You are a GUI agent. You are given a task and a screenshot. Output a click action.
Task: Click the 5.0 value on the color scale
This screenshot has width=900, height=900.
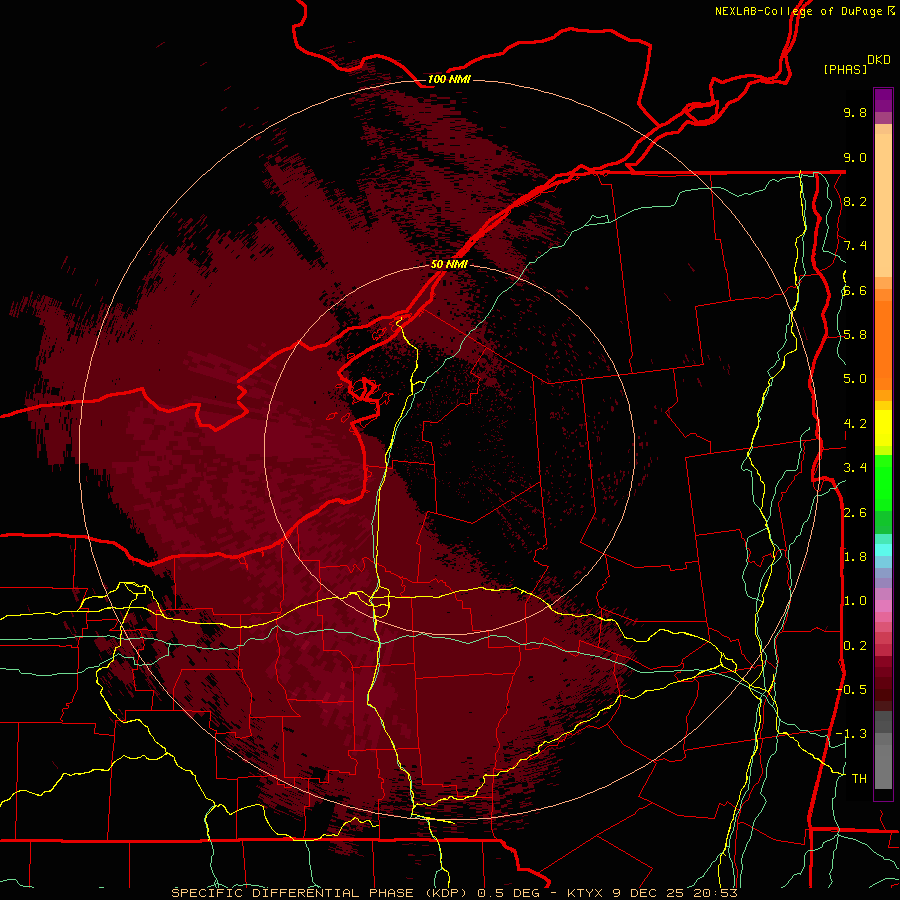(x=855, y=379)
